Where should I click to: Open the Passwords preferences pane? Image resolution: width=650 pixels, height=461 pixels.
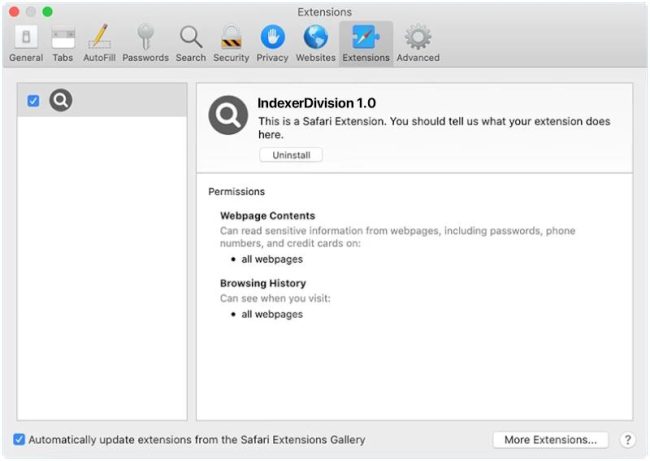pyautogui.click(x=145, y=43)
